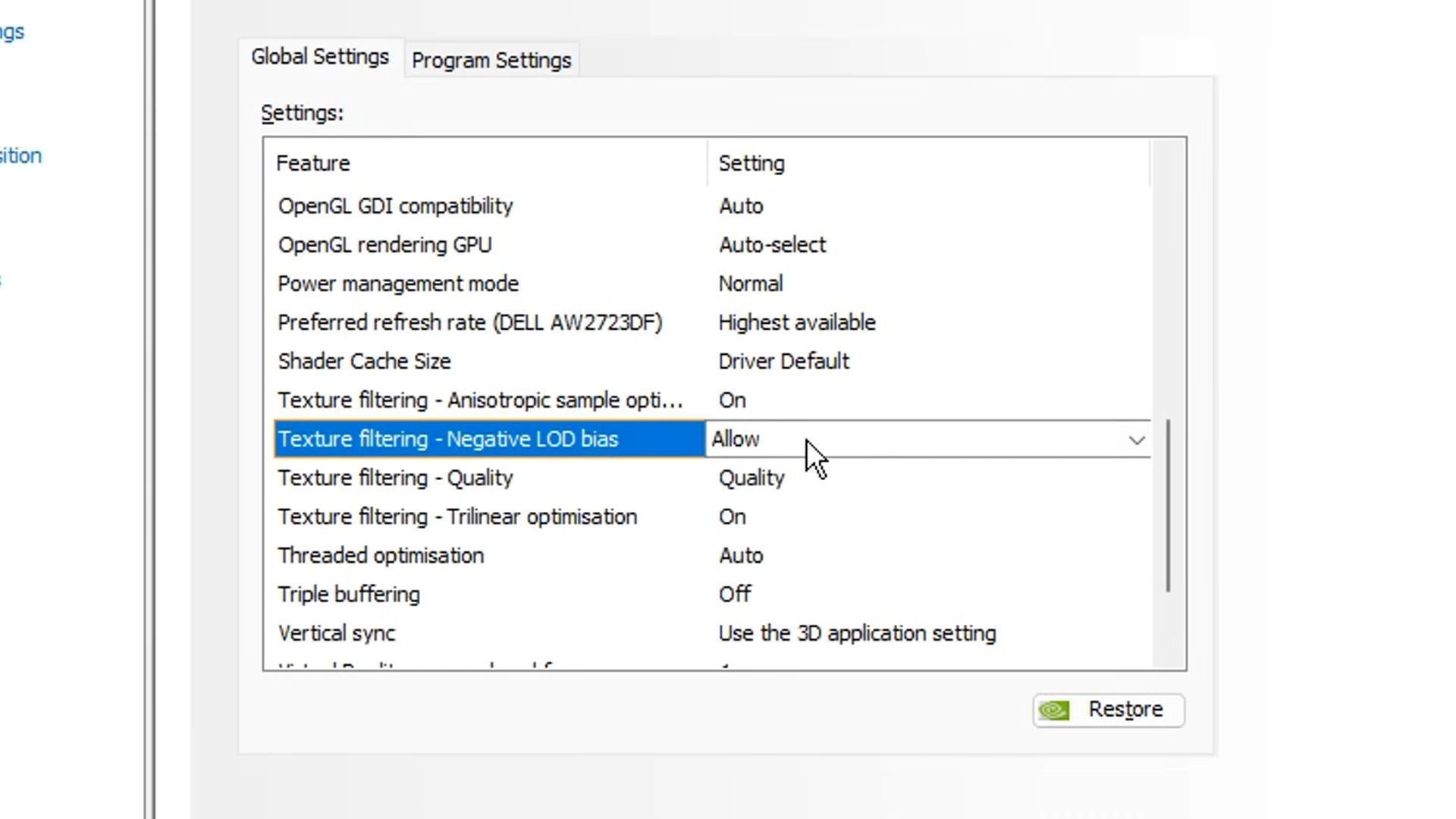This screenshot has width=1456, height=819.
Task: Click the Quality setting value
Action: 751,479
